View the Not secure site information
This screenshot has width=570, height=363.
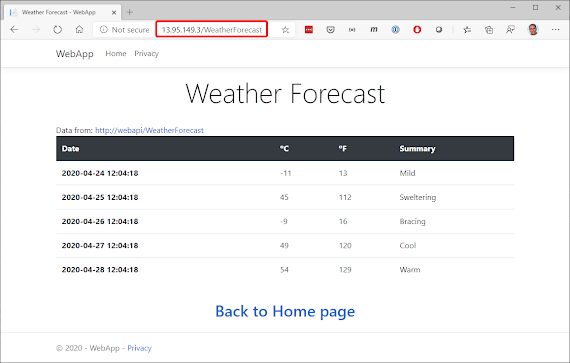coord(125,30)
